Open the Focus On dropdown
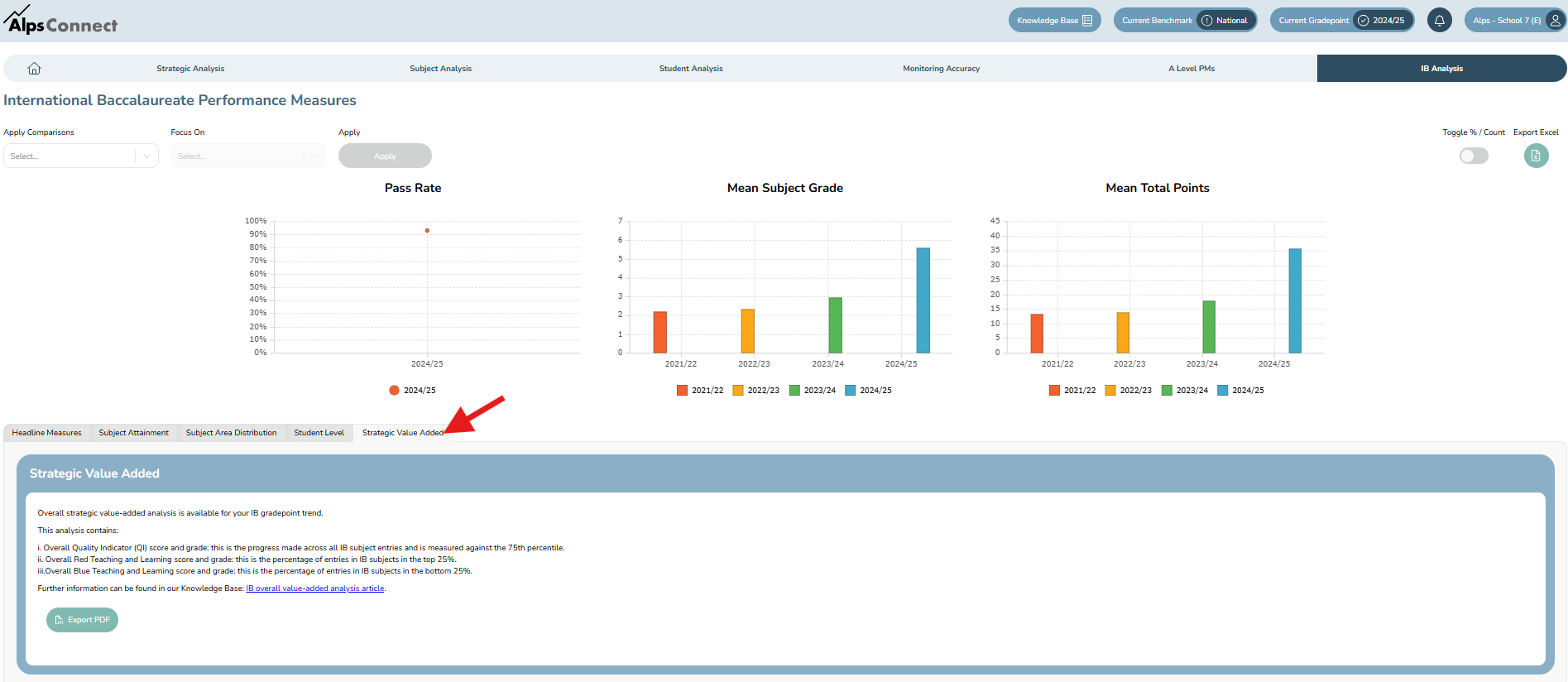1568x682 pixels. click(247, 156)
